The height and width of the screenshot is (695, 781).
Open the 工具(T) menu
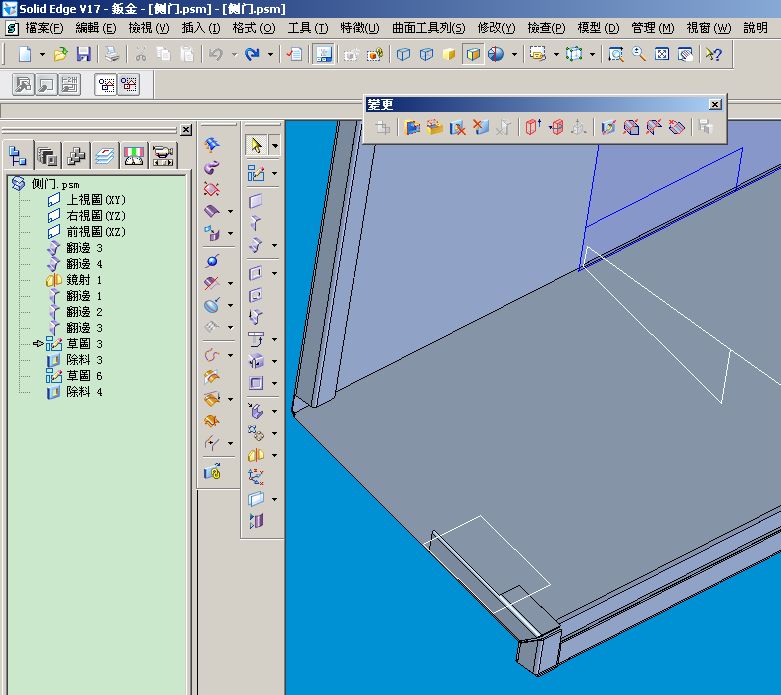pyautogui.click(x=307, y=28)
